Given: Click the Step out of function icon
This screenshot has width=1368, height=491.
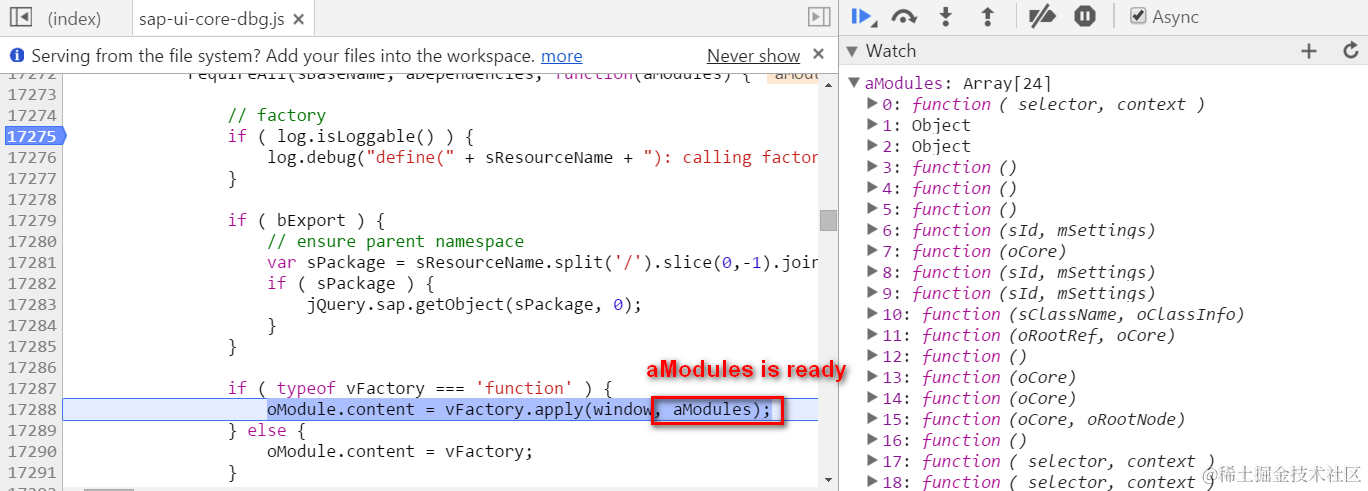Looking at the screenshot, I should pos(987,16).
